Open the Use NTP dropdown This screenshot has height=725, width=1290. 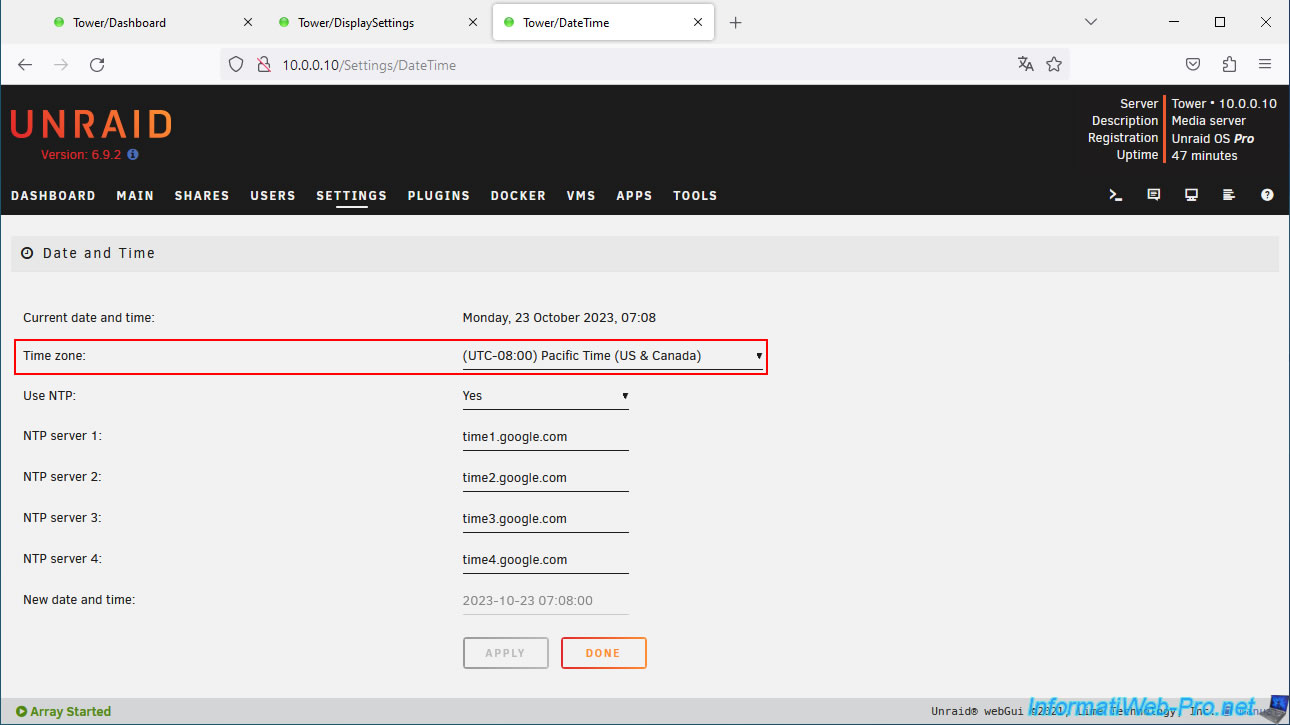(545, 396)
